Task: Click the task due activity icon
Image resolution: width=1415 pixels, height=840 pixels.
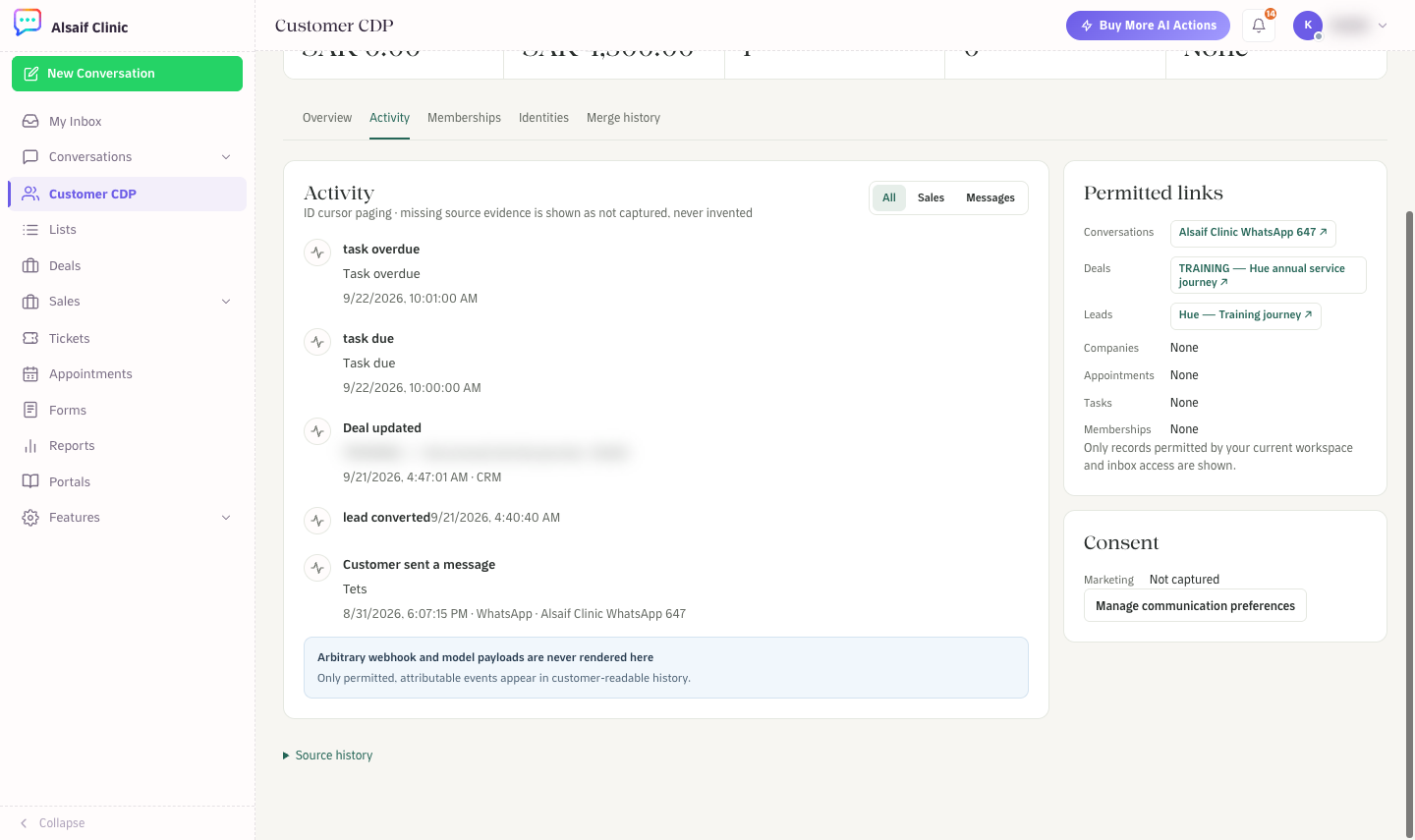Action: [x=317, y=342]
